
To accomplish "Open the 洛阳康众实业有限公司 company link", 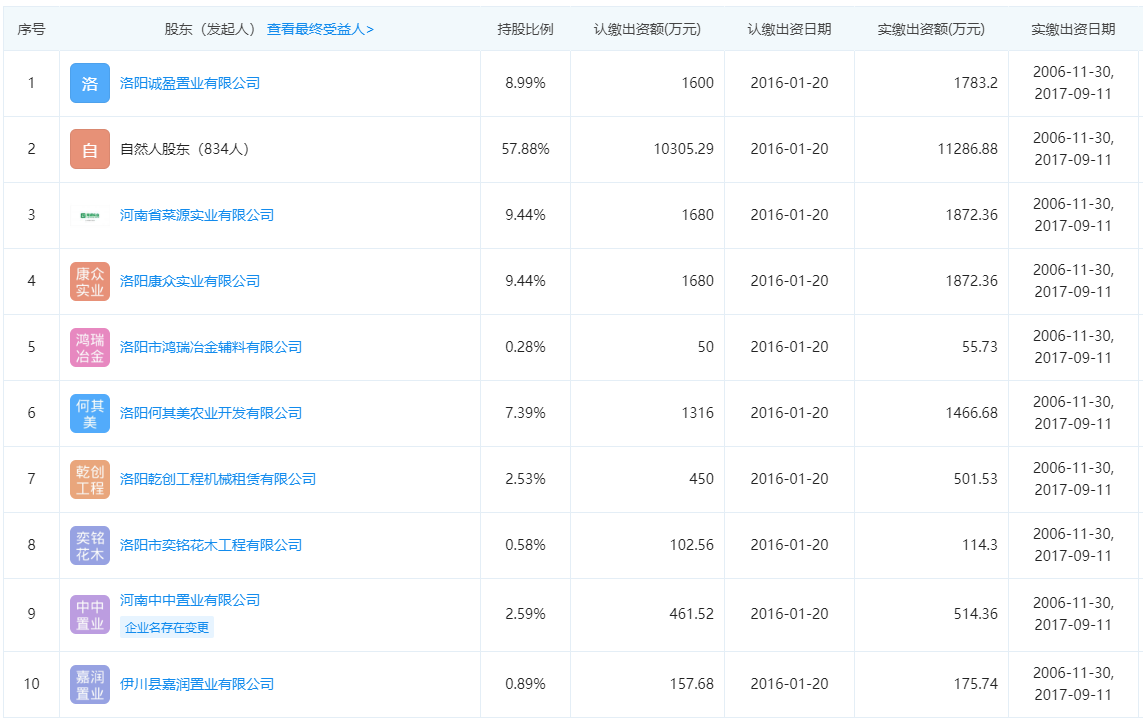I will pos(190,281).
